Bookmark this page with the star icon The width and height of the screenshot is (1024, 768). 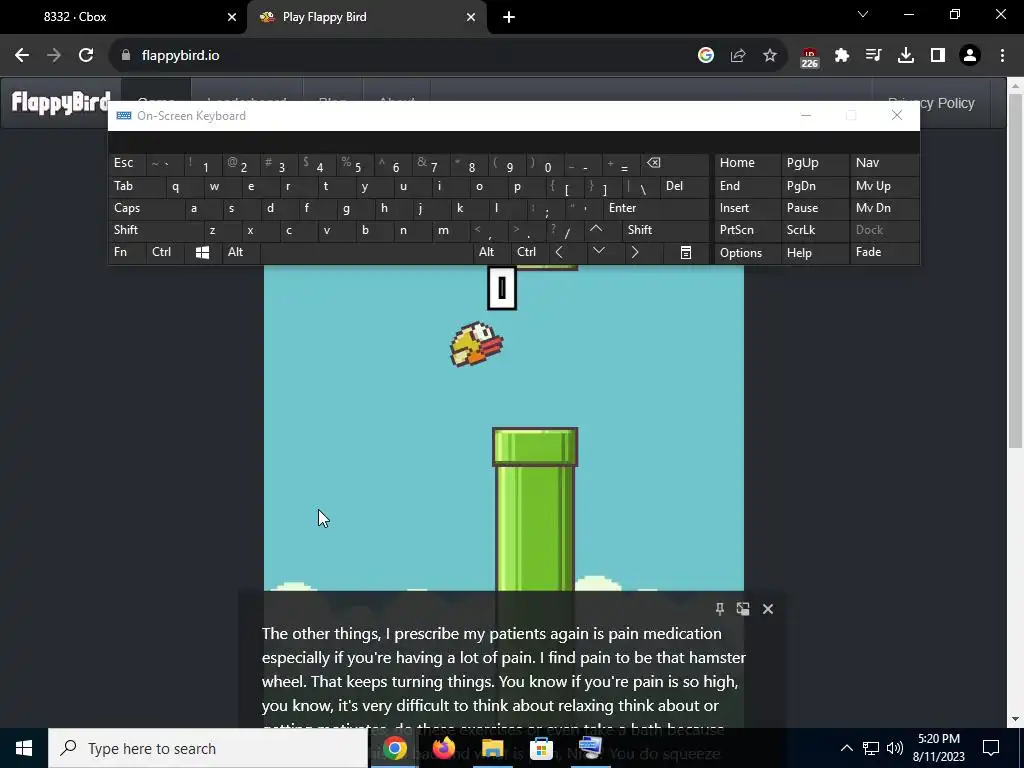click(770, 56)
